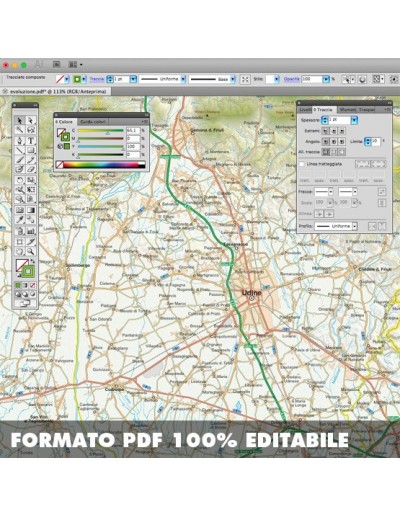Set paint mode to Gradient in tools panel
Viewport: 400px width, 517px height.
pos(25,286)
